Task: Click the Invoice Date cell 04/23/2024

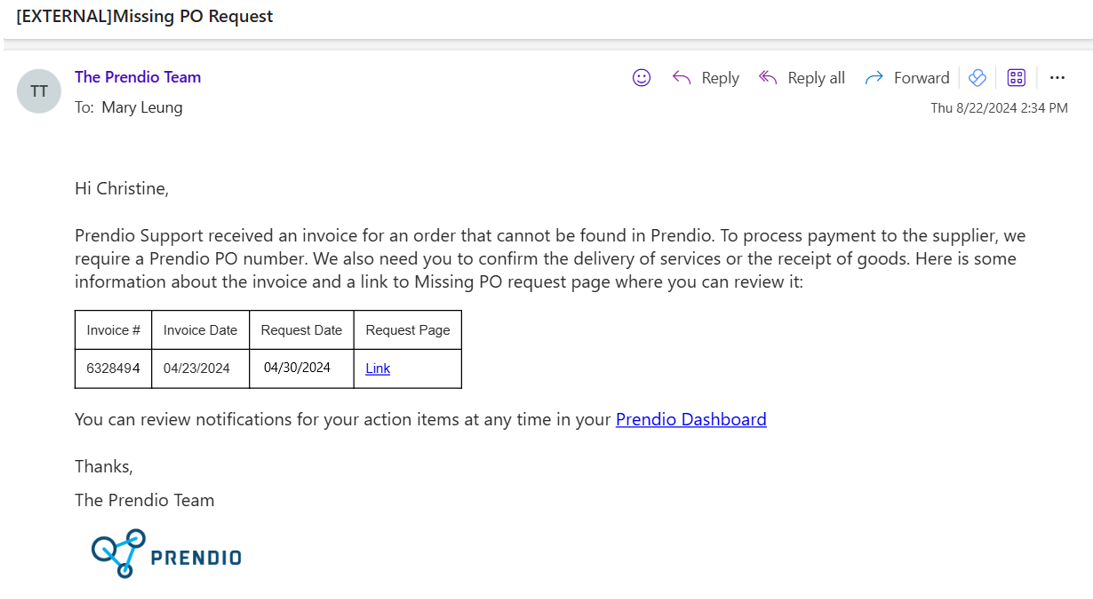Action: coord(200,368)
